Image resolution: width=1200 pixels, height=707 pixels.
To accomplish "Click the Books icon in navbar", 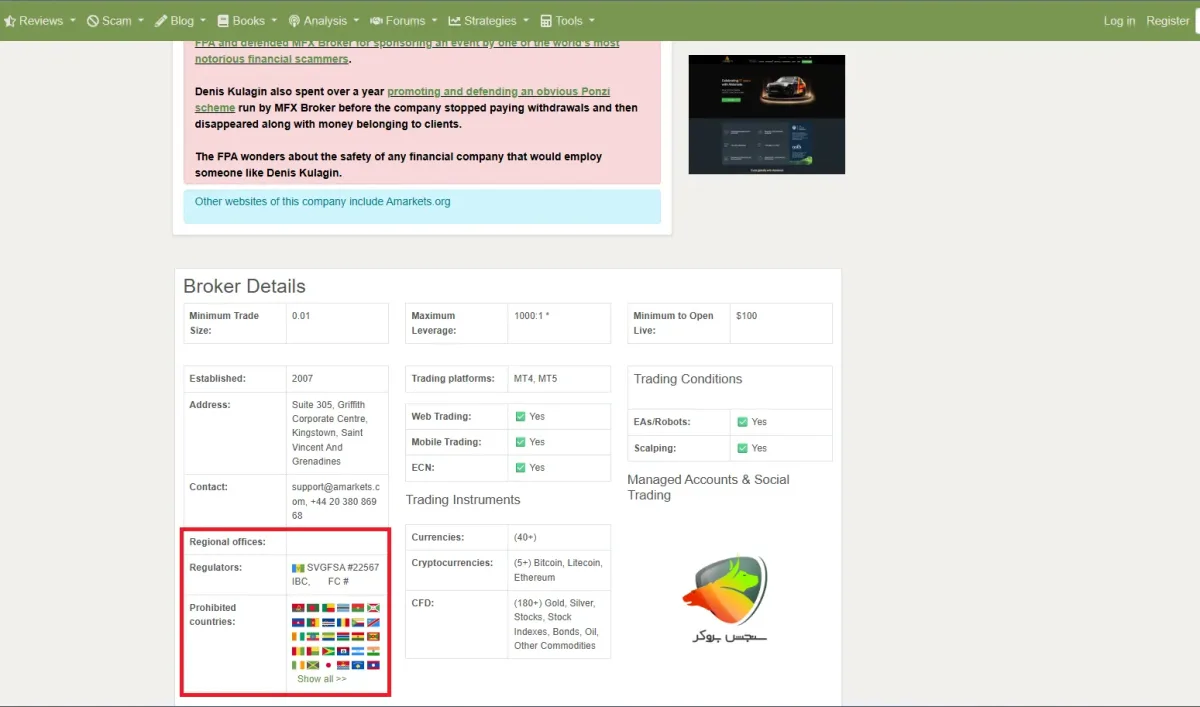I will [223, 20].
